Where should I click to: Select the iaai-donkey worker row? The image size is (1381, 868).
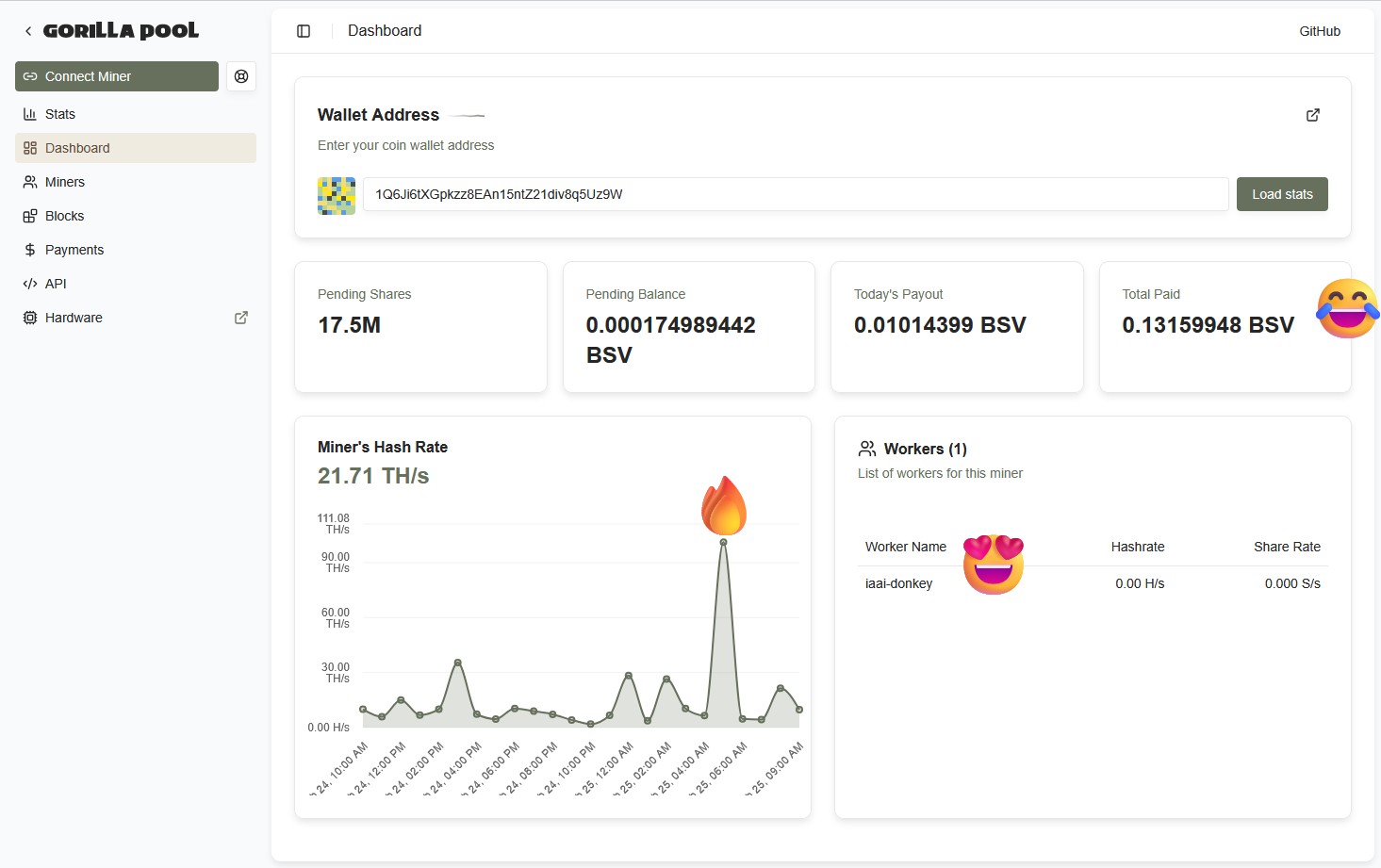[x=1093, y=583]
